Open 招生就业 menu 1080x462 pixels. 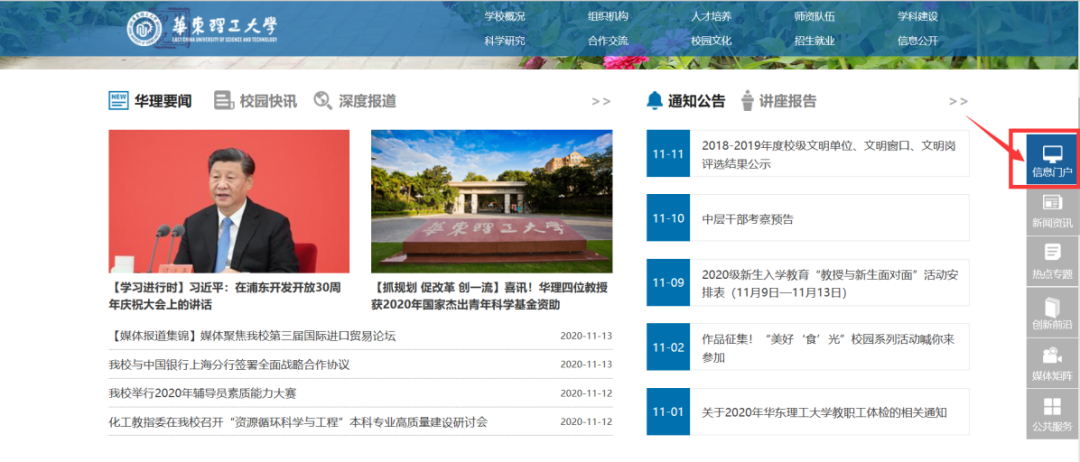click(x=814, y=41)
